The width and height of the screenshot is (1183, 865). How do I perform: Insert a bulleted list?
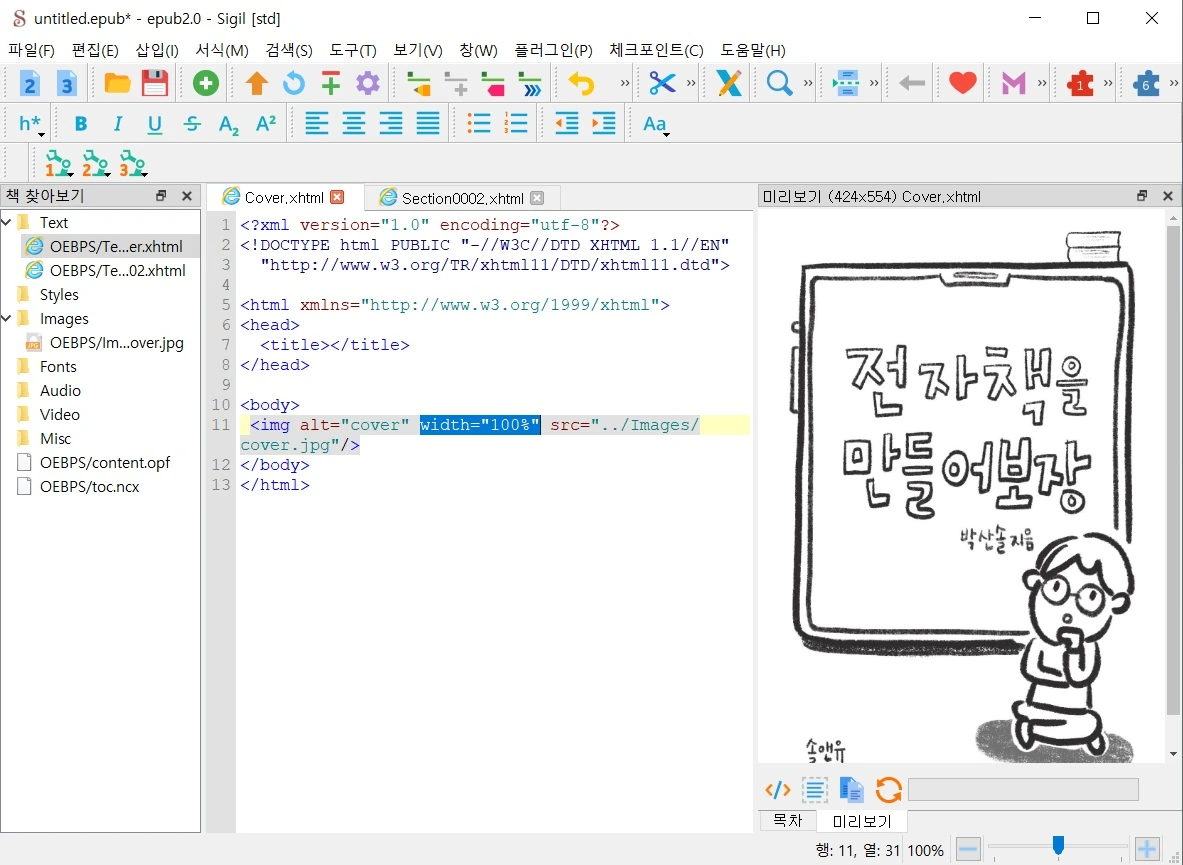[479, 123]
